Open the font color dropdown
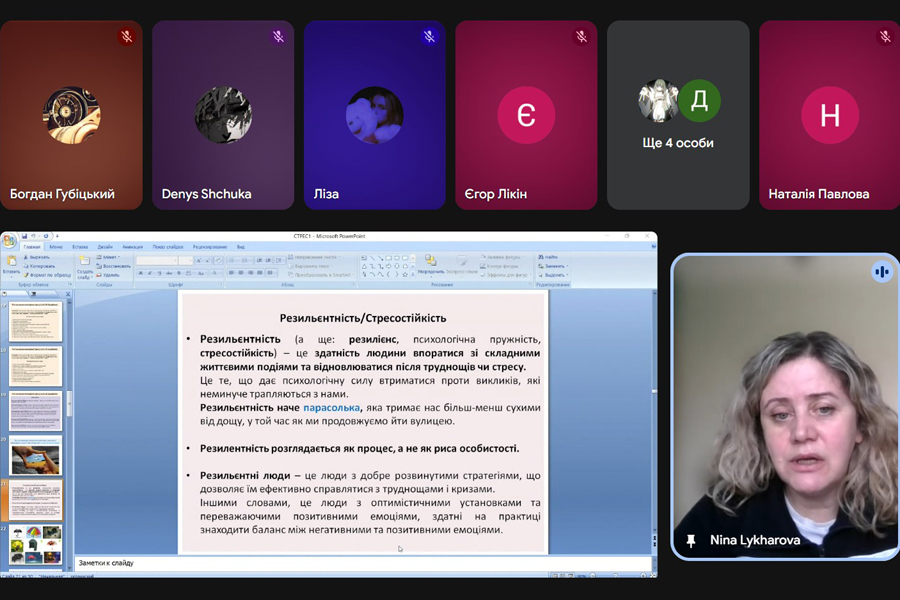The height and width of the screenshot is (600, 900). (x=216, y=273)
